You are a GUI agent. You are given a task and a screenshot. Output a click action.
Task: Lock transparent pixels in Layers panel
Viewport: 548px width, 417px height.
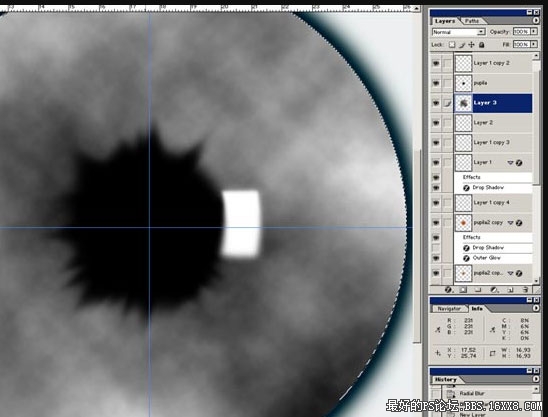tap(452, 45)
